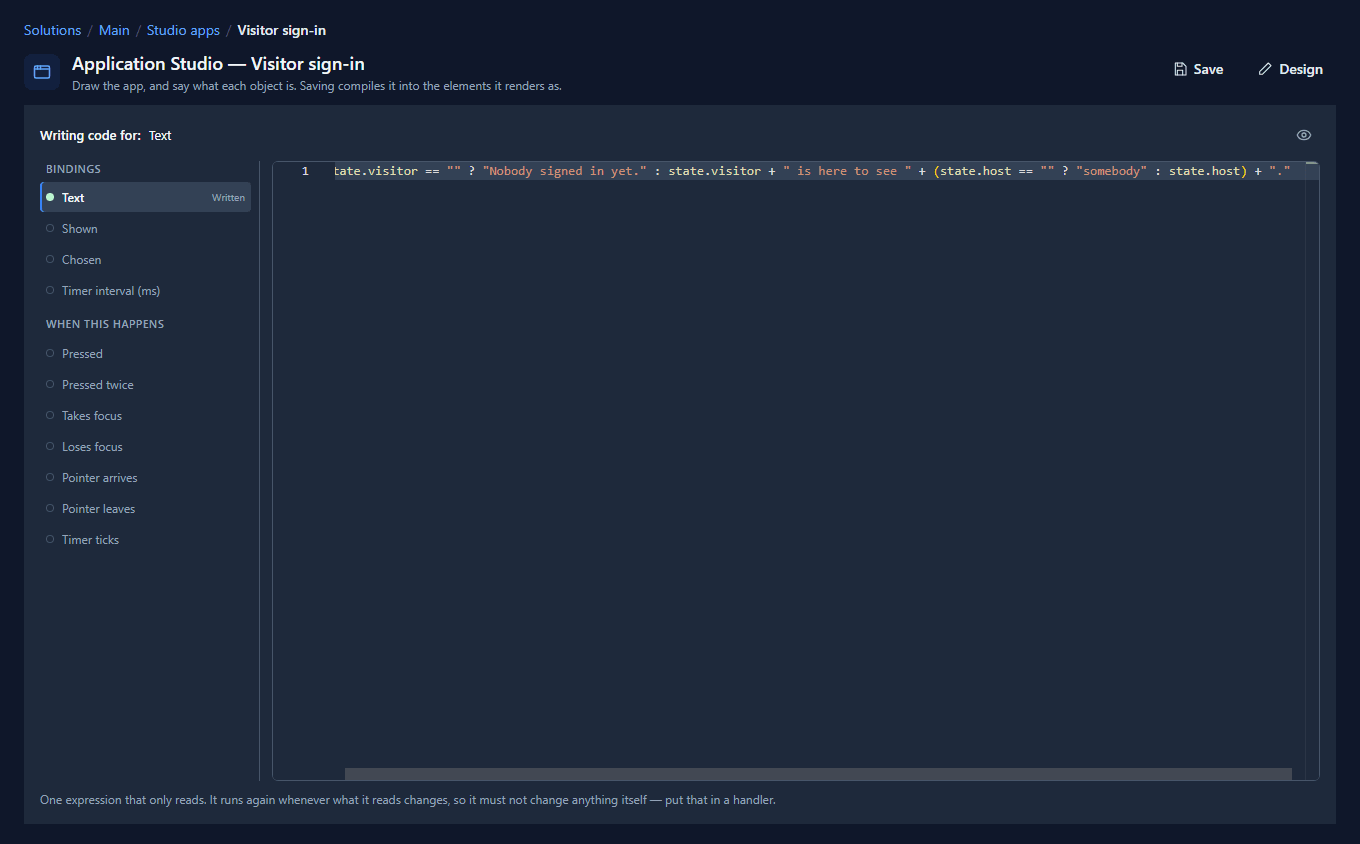Toggle the eye preview icon
The image size is (1360, 844).
(1304, 135)
